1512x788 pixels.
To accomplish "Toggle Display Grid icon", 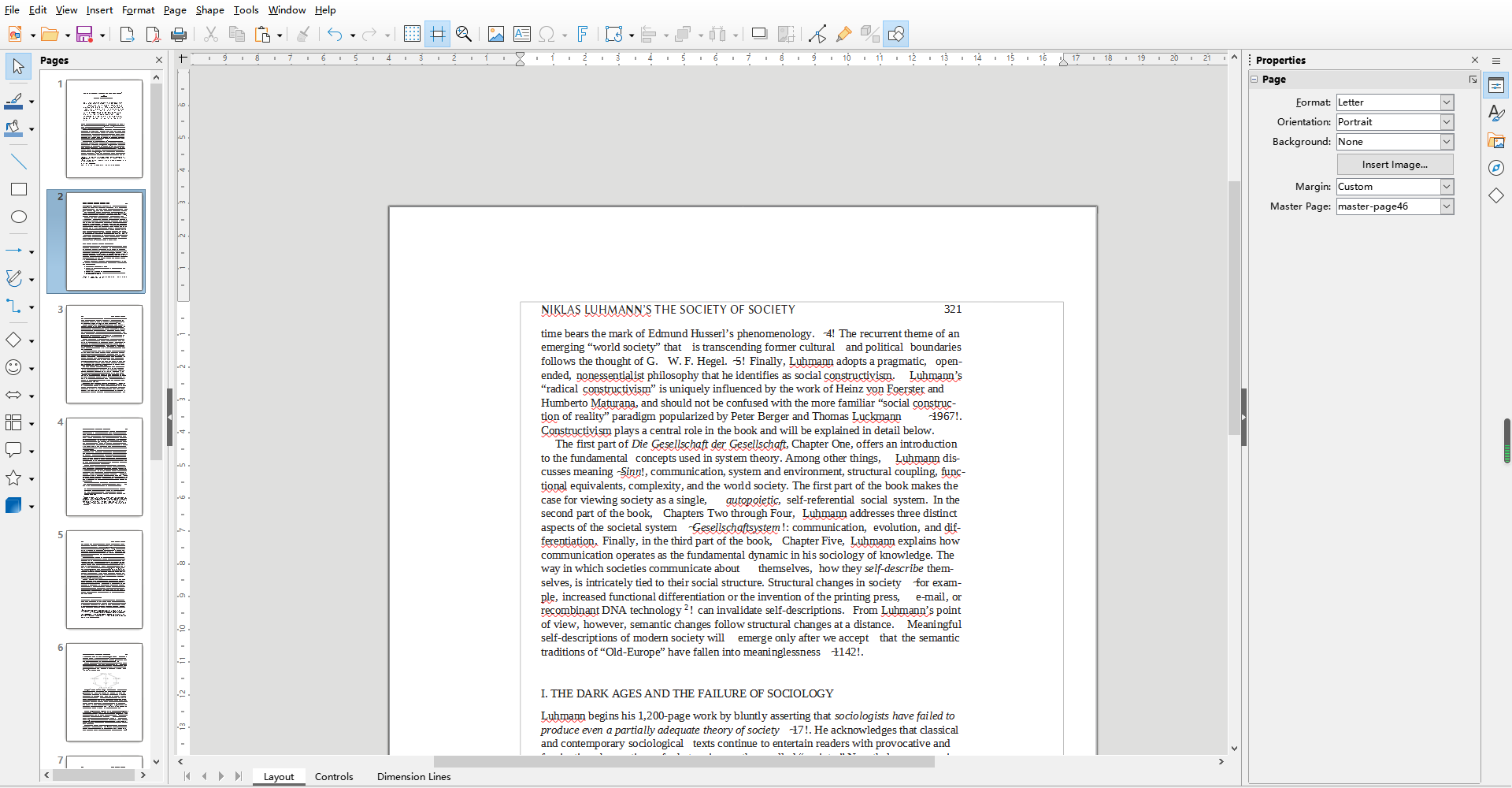I will pos(412,34).
